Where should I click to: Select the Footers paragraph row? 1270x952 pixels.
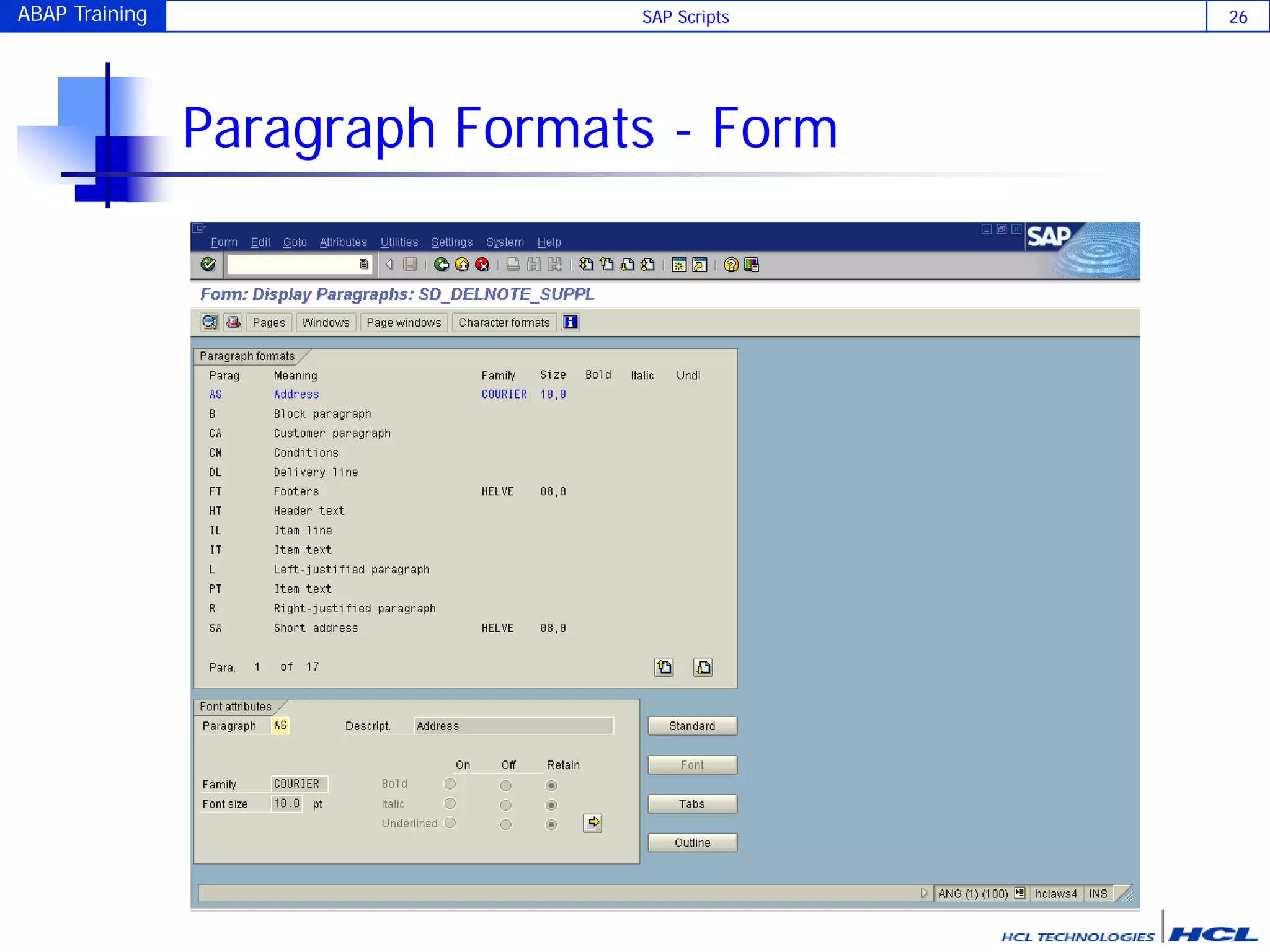click(x=296, y=491)
